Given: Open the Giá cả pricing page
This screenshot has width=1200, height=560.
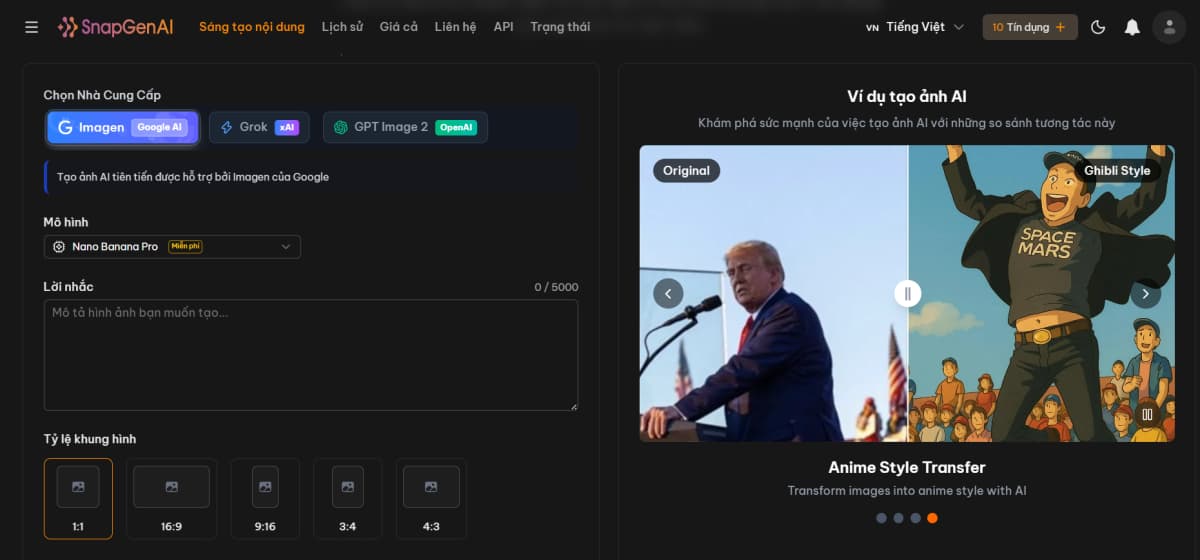Looking at the screenshot, I should (x=399, y=27).
